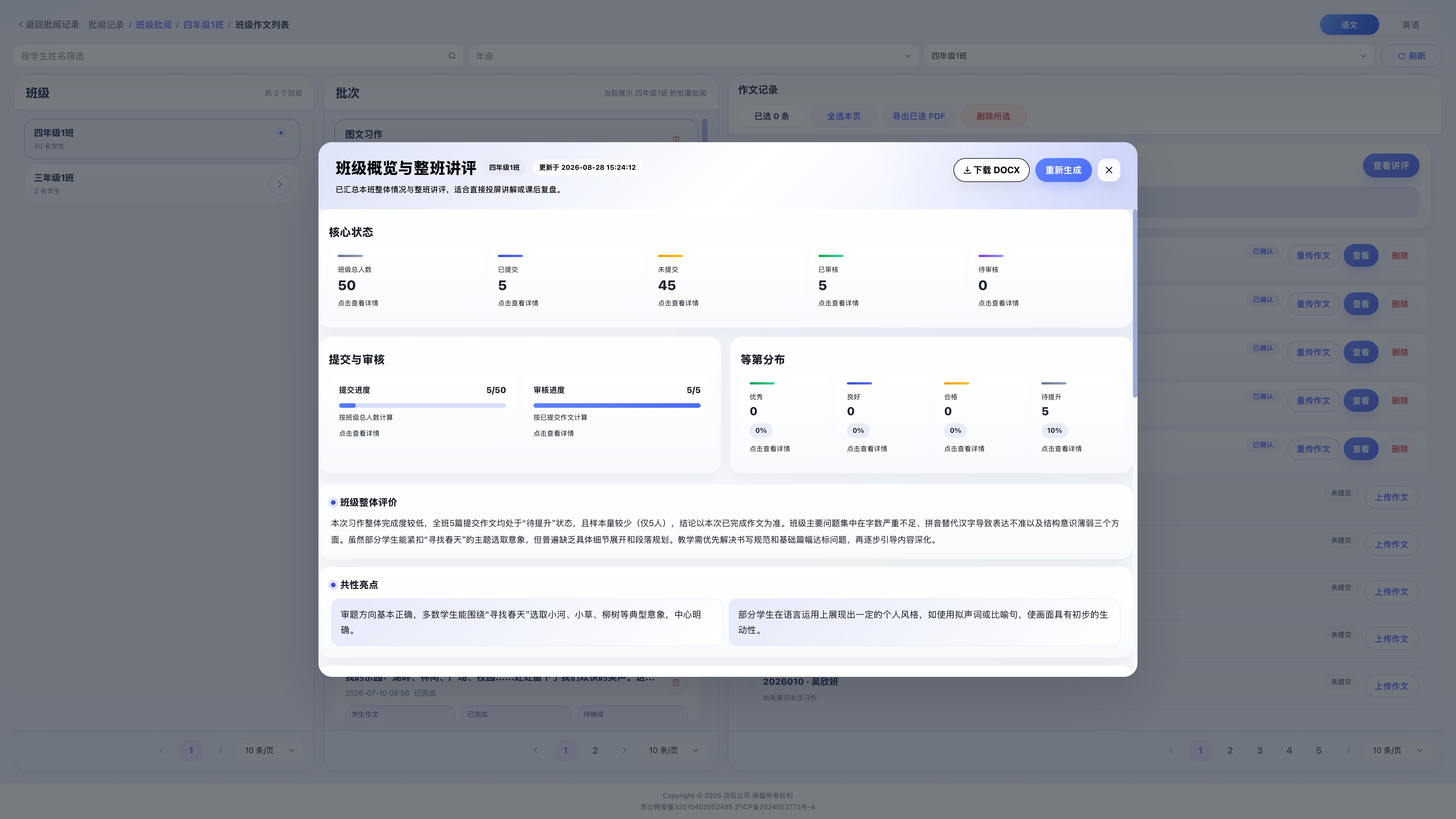Viewport: 1456px width, 819px height.
Task: Open the 10 条/页 dropdown in the 批次 panel
Action: pyautogui.click(x=674, y=751)
